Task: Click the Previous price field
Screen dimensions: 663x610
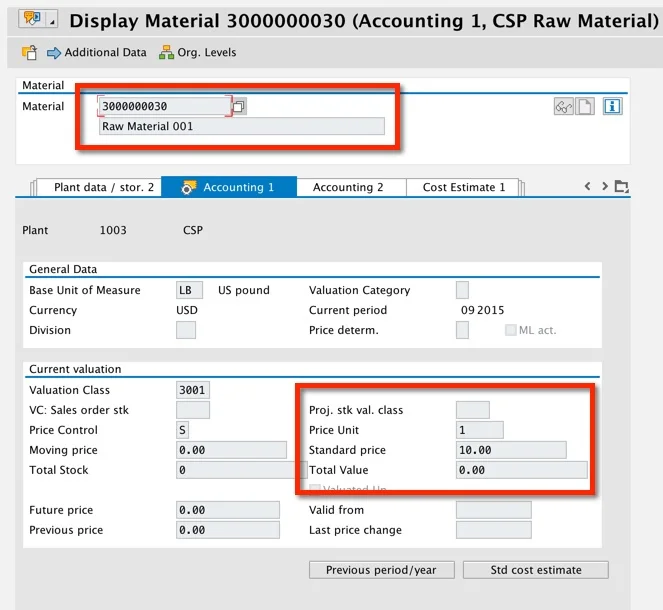Action: 228,530
